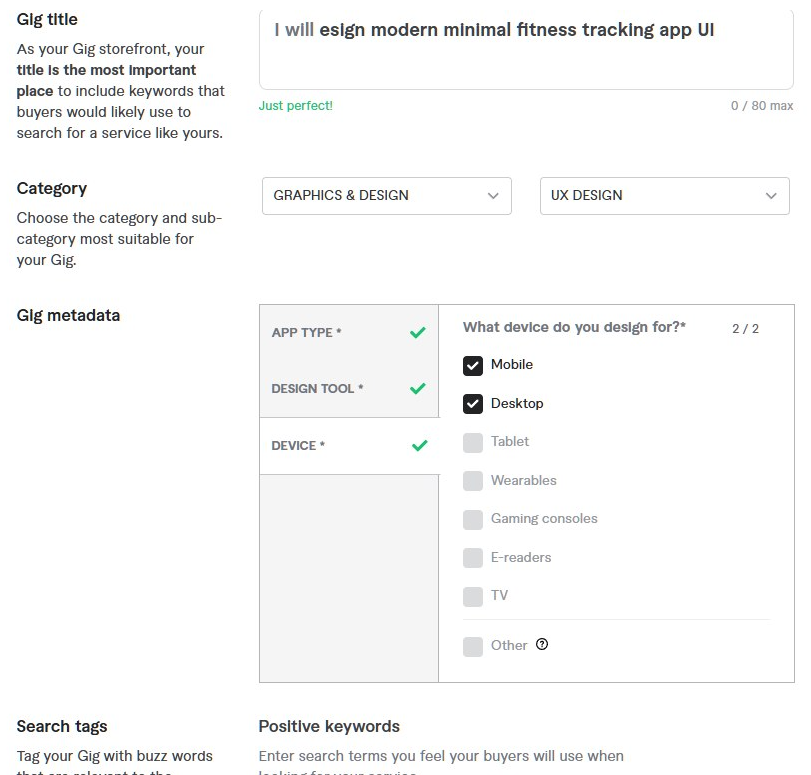Click into the Gig title text field
The image size is (811, 775).
pos(526,49)
